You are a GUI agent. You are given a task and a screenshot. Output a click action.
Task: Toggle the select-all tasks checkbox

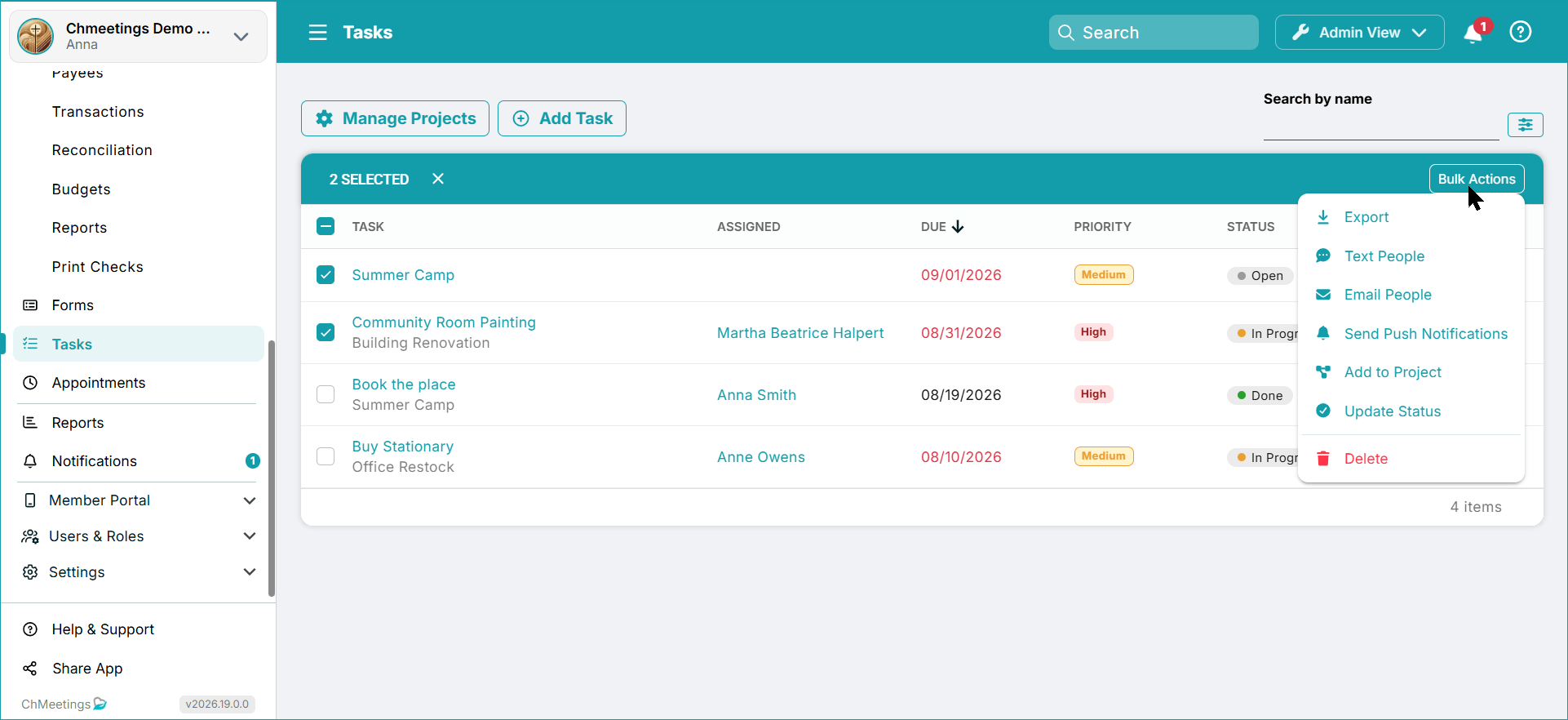[326, 226]
